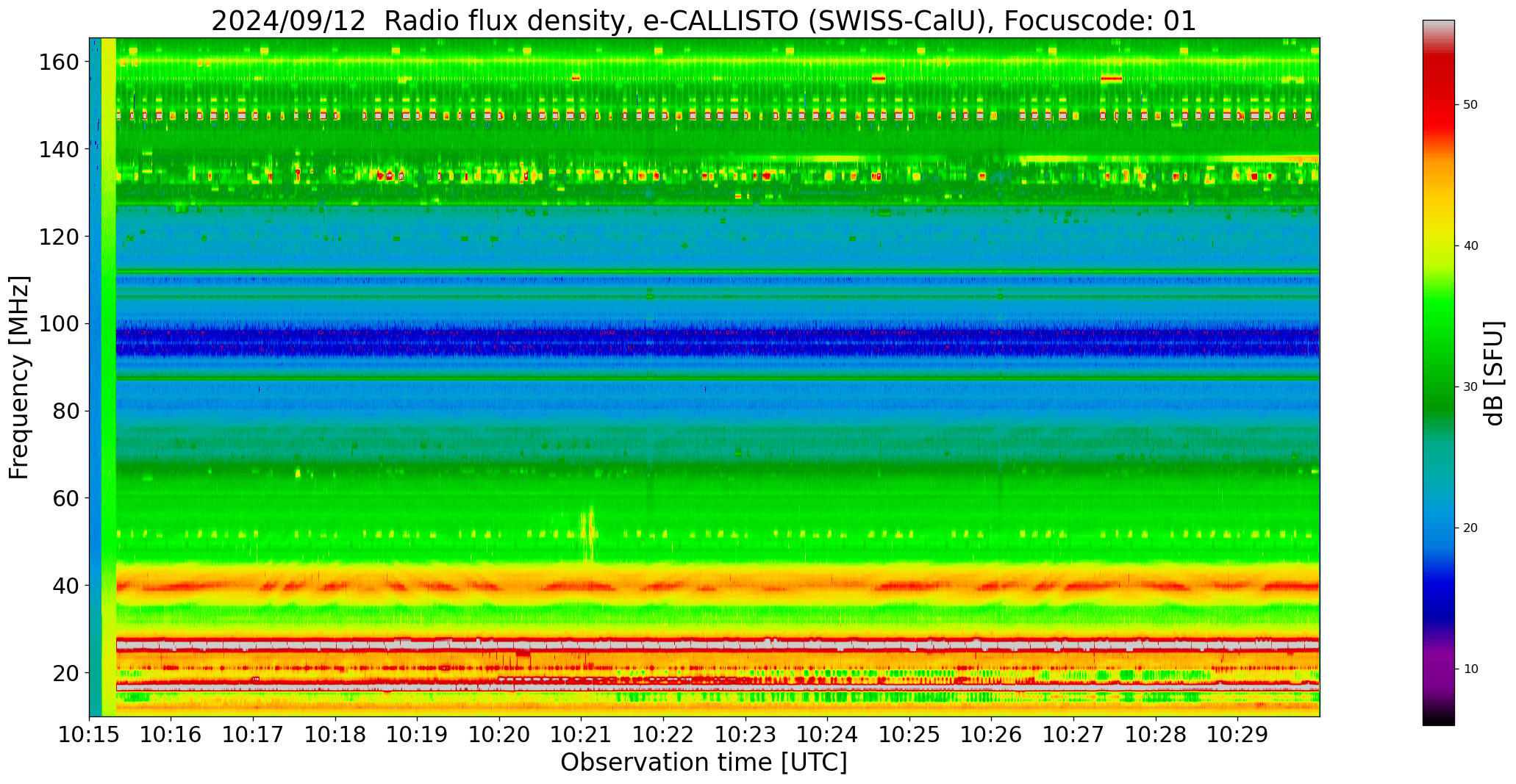Viewport: 1516px width, 784px height.
Task: Click the 50 colorbar tick label
Action: coord(1470,105)
